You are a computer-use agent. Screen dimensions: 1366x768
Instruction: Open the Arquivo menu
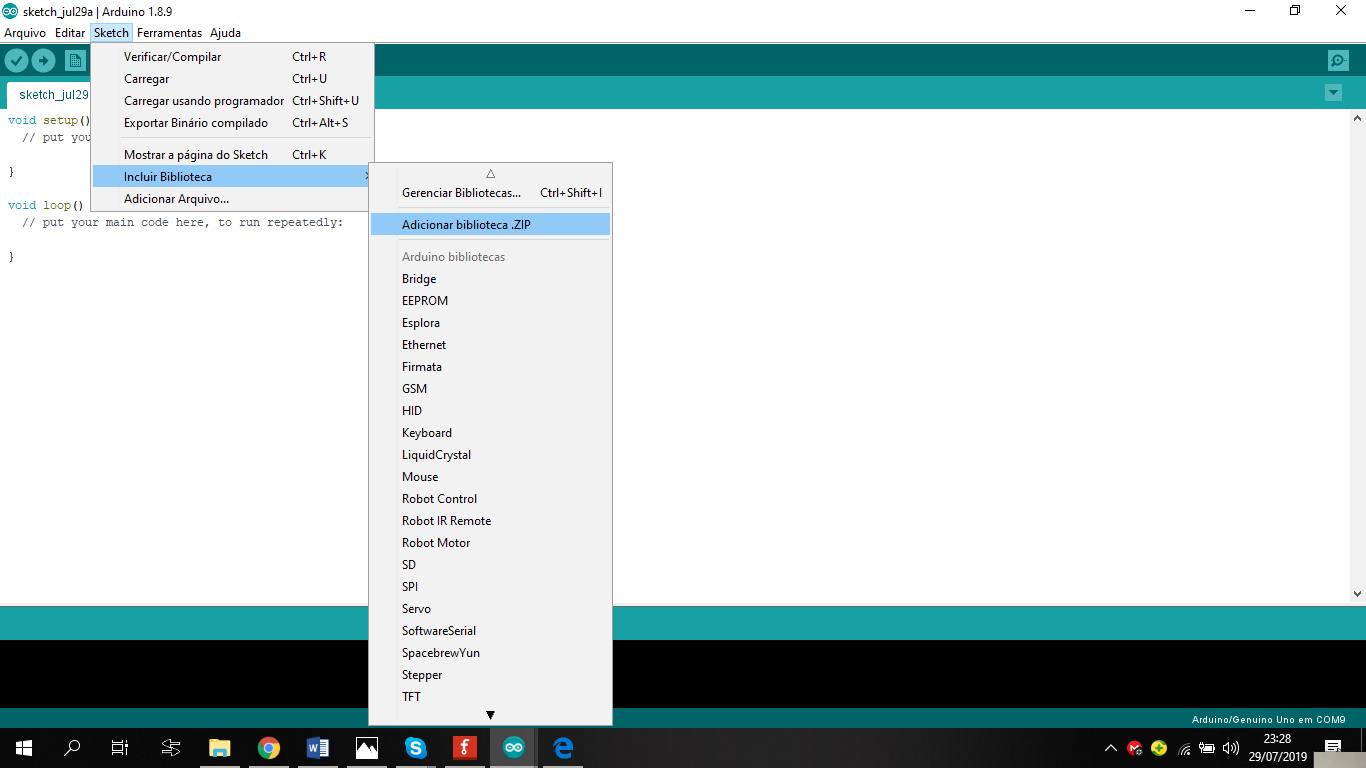coord(25,33)
